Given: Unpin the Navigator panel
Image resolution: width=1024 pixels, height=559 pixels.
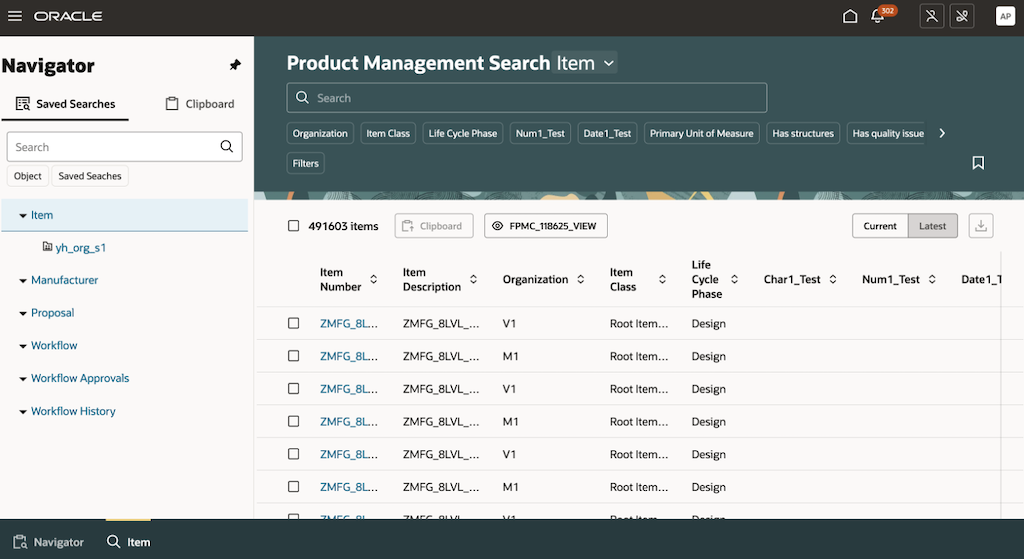Looking at the screenshot, I should (x=235, y=65).
